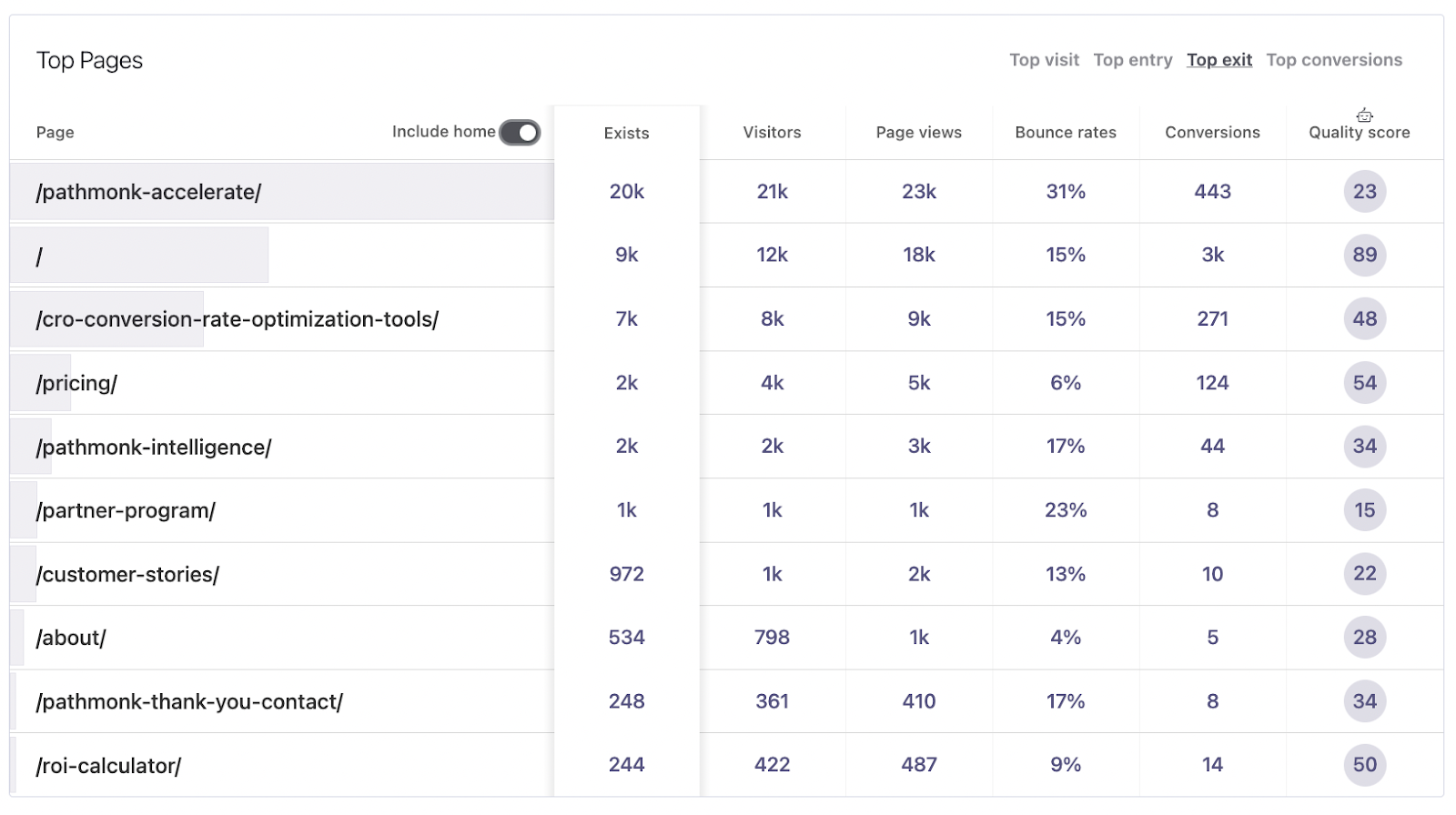Click the quality score badge for /partner-program/
The height and width of the screenshot is (815, 1456).
[1364, 510]
